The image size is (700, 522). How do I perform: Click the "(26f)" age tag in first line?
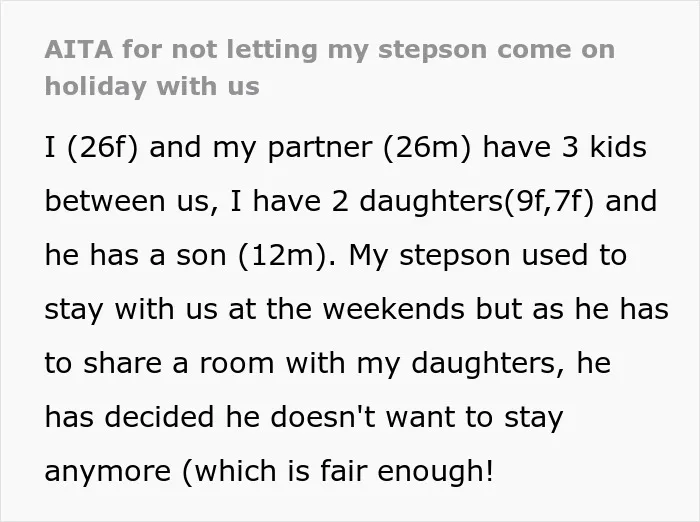pos(103,147)
